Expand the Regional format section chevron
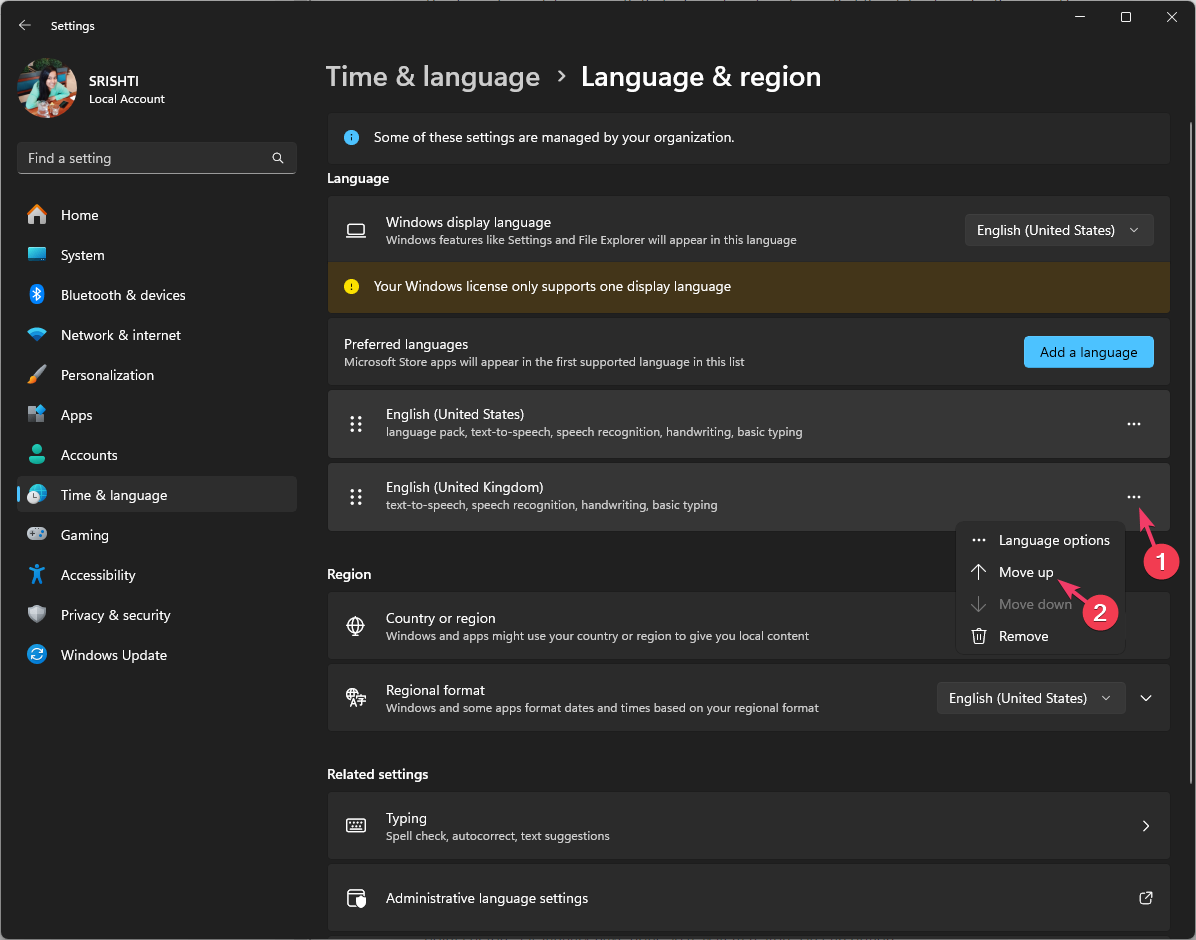 [x=1146, y=698]
